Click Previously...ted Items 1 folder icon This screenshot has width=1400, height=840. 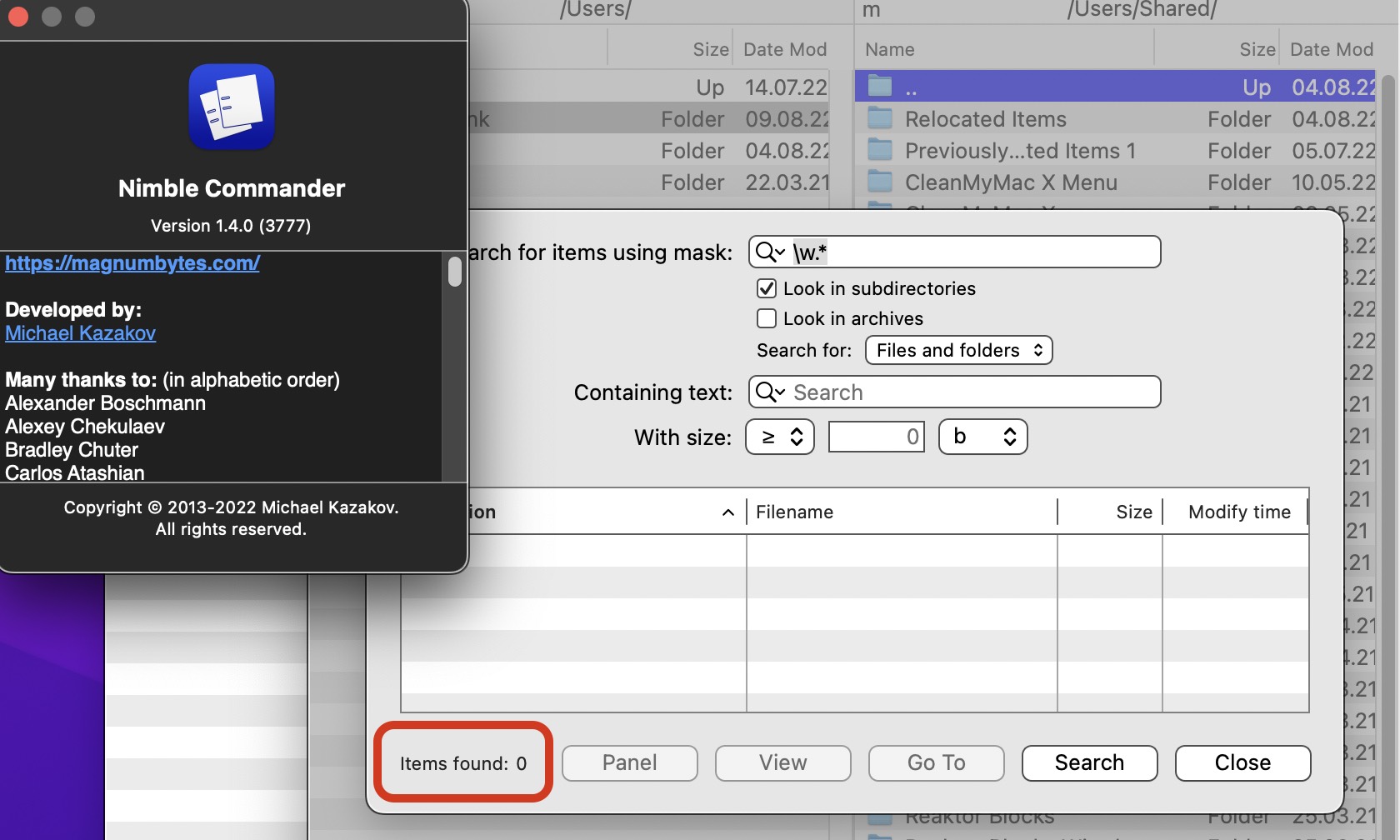coord(880,150)
